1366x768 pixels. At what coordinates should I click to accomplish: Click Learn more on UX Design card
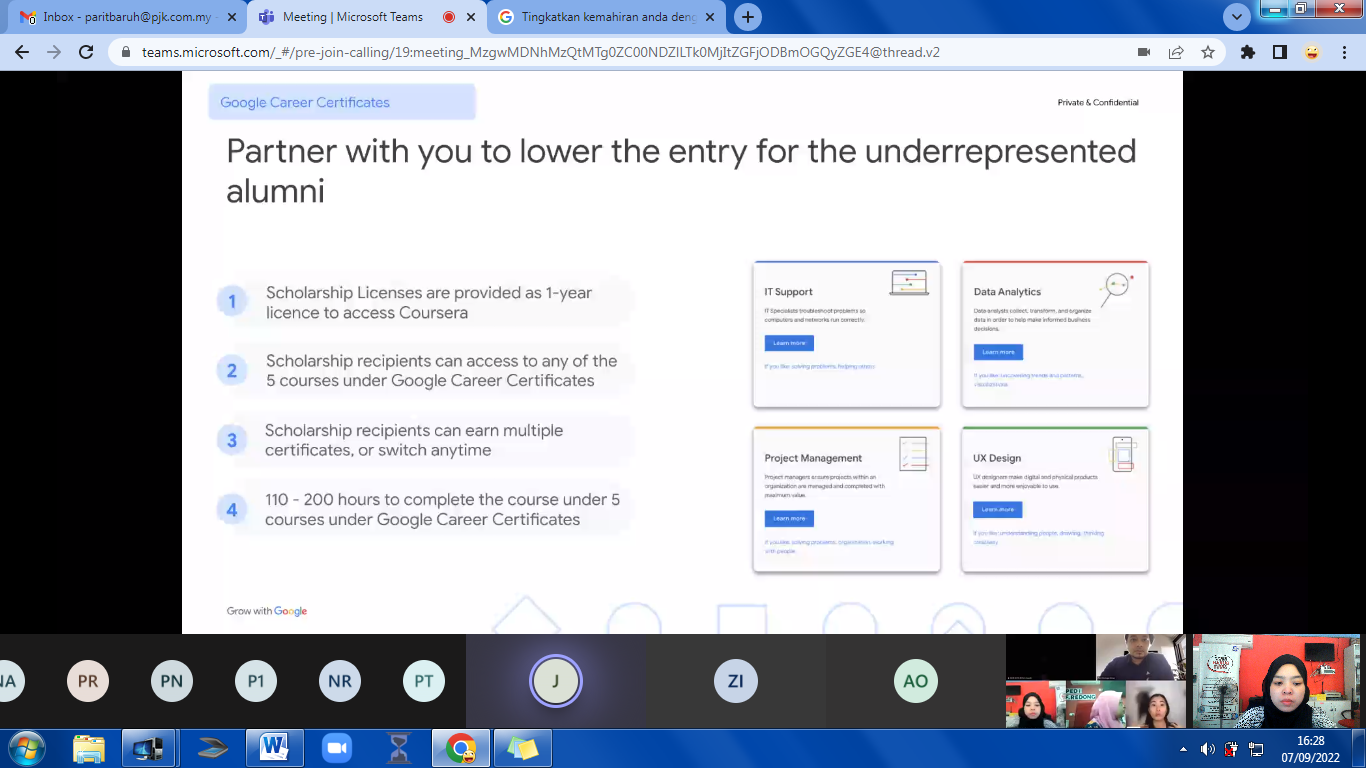pyautogui.click(x=997, y=510)
